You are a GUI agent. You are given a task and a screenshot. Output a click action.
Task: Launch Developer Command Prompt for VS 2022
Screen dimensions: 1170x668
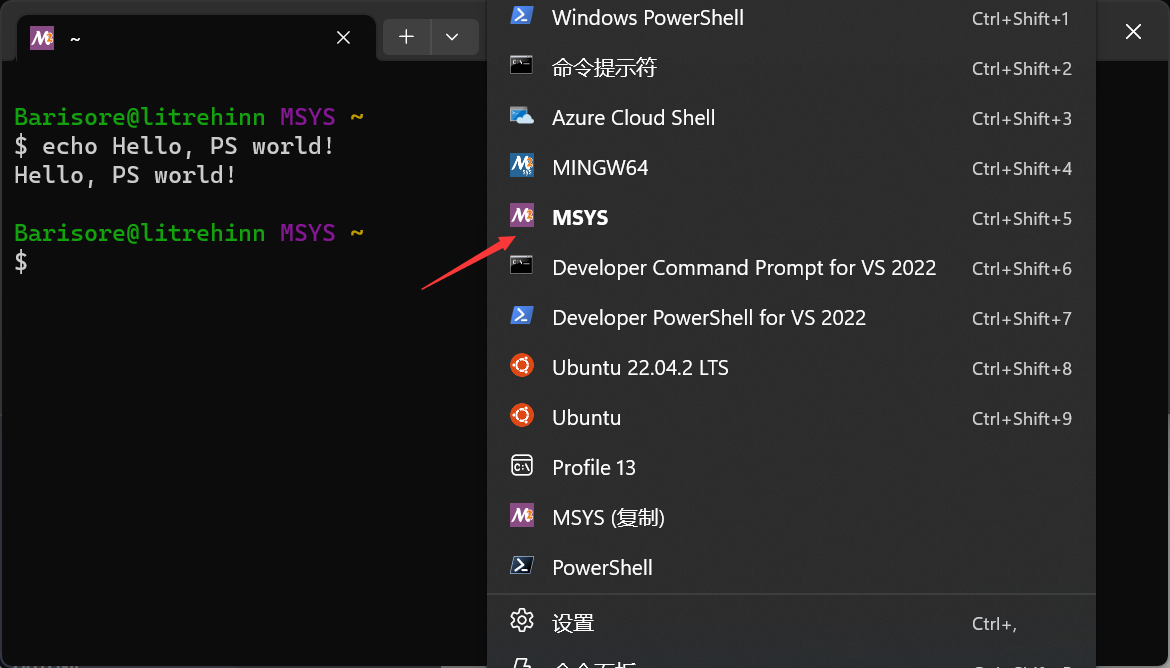(744, 267)
